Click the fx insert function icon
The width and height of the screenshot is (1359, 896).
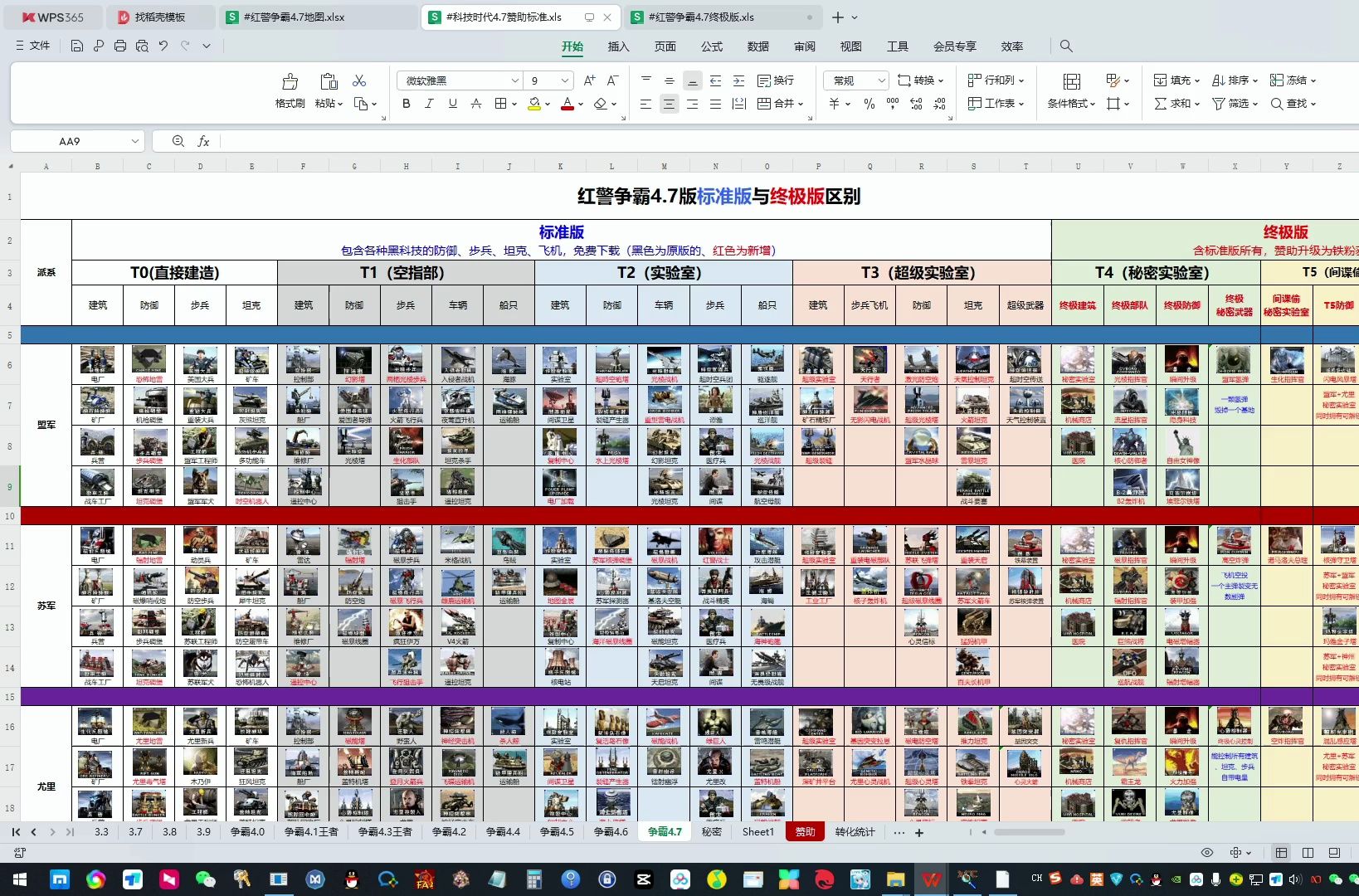pyautogui.click(x=203, y=141)
